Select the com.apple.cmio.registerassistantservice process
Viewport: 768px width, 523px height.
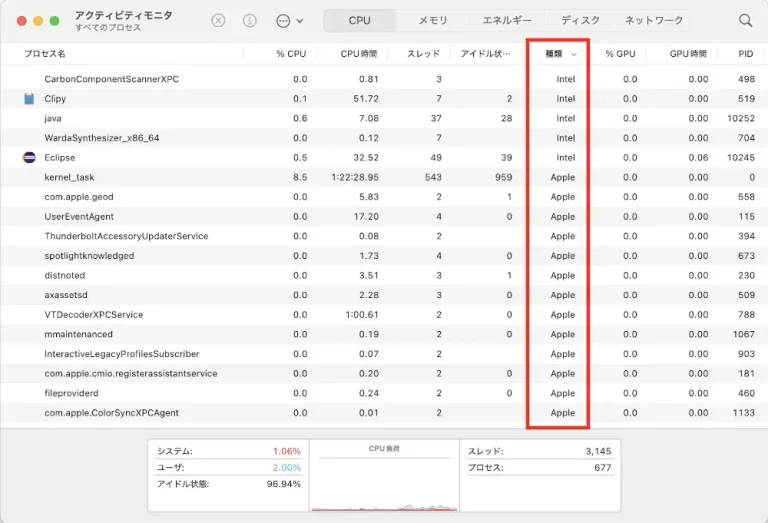pos(131,373)
